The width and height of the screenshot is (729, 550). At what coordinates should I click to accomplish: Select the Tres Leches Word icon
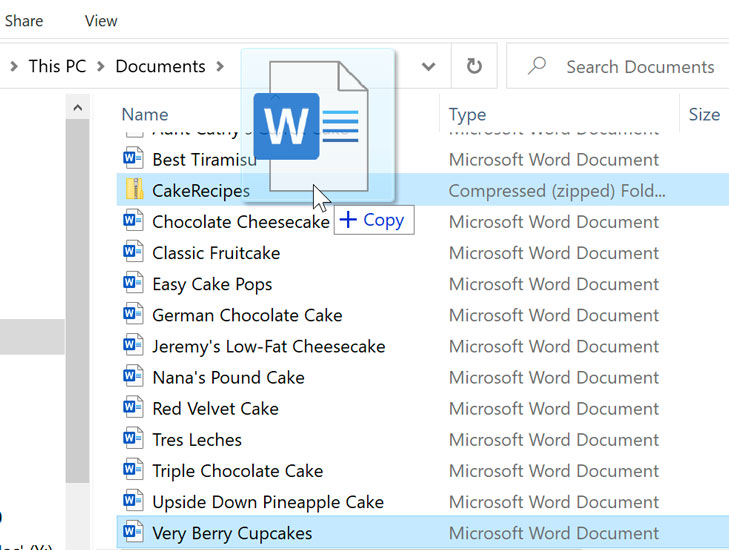[133, 439]
